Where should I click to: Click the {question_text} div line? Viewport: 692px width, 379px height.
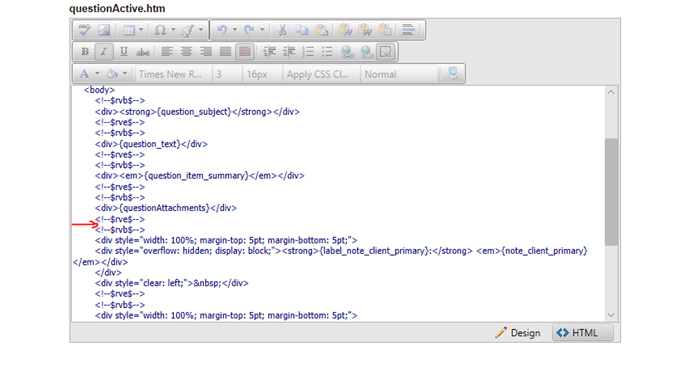pos(151,144)
